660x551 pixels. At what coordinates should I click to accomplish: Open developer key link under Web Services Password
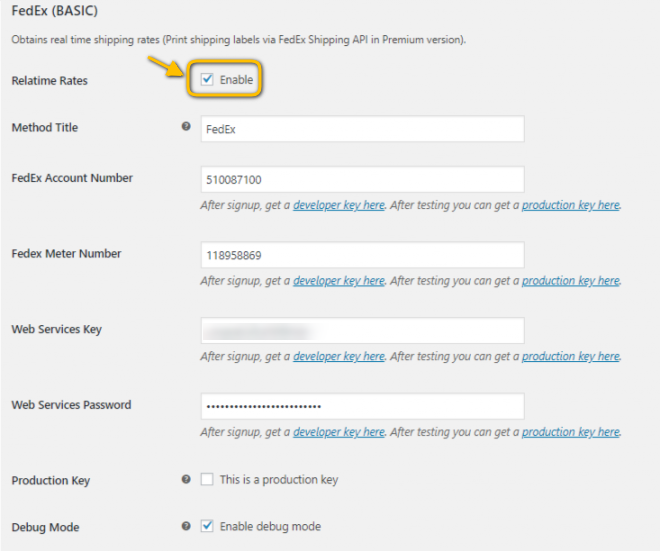pyautogui.click(x=339, y=432)
